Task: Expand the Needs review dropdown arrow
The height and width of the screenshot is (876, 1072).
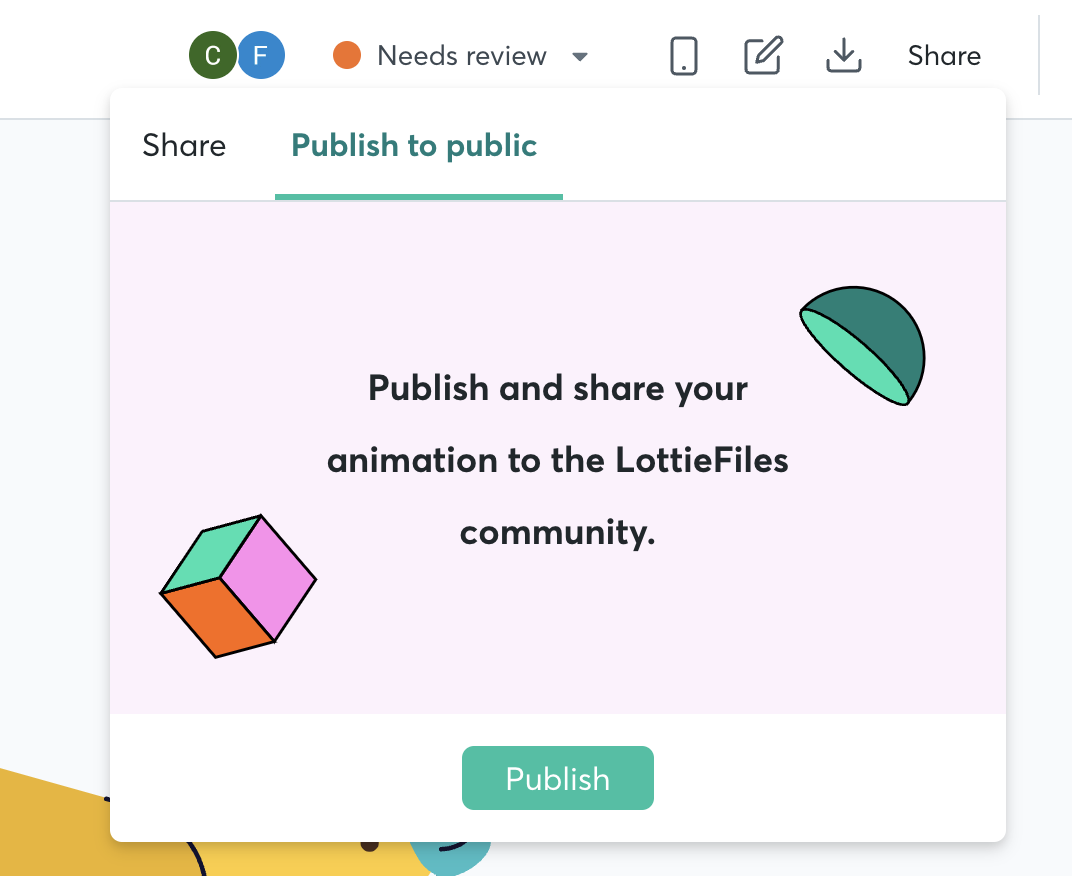Action: point(580,57)
